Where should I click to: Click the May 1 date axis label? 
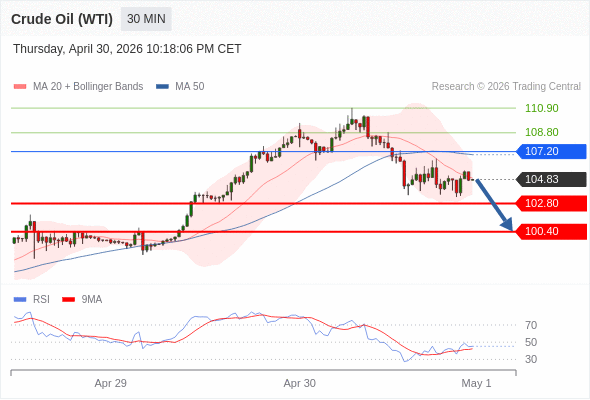coord(476,383)
